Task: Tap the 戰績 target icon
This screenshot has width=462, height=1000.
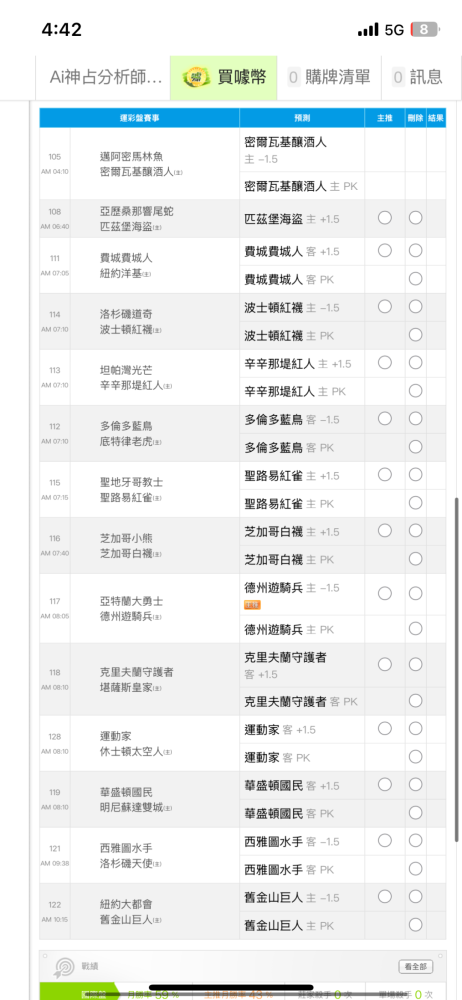Action: [x=64, y=967]
